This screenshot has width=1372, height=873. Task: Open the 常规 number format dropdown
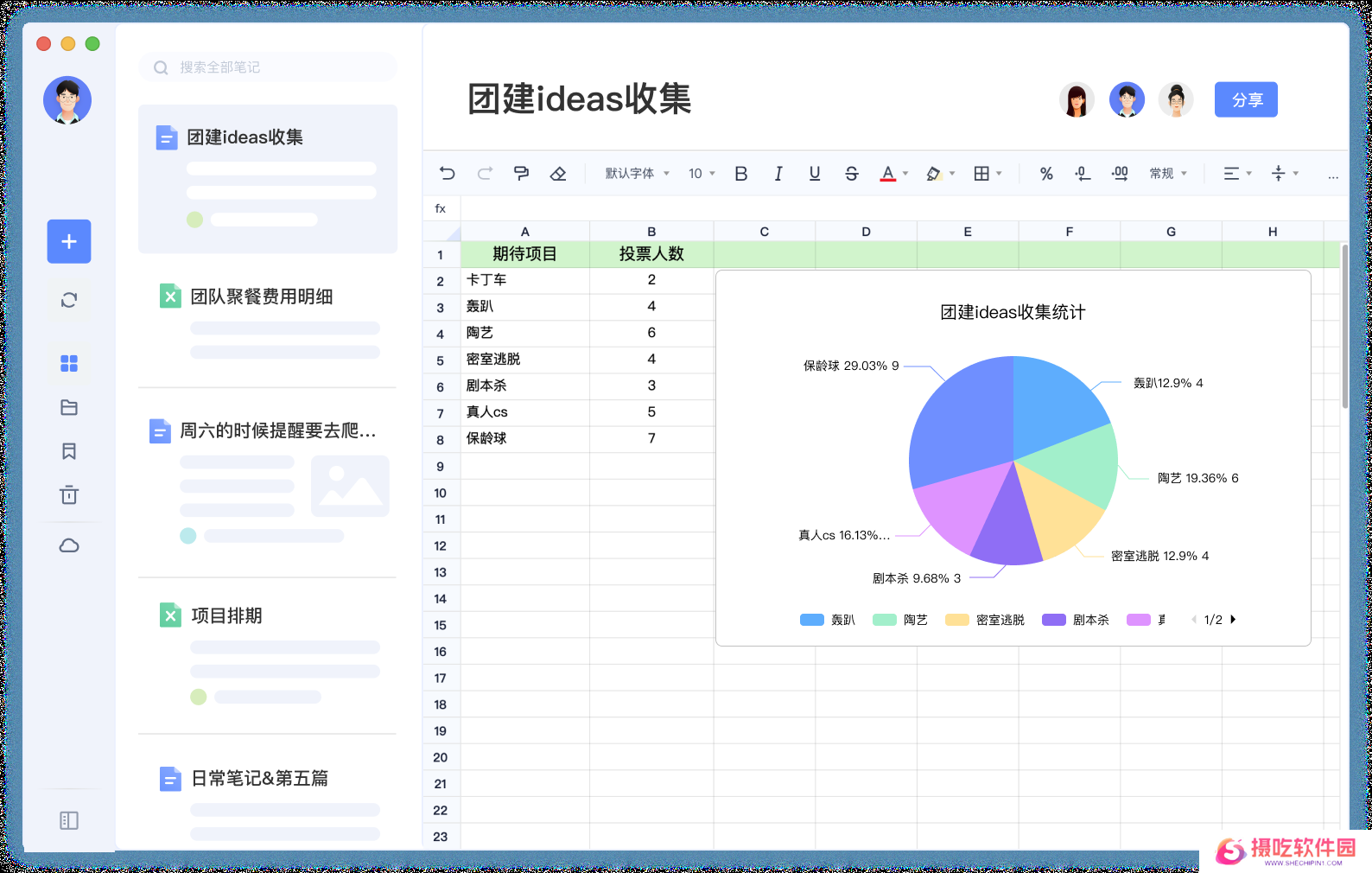[x=1168, y=174]
